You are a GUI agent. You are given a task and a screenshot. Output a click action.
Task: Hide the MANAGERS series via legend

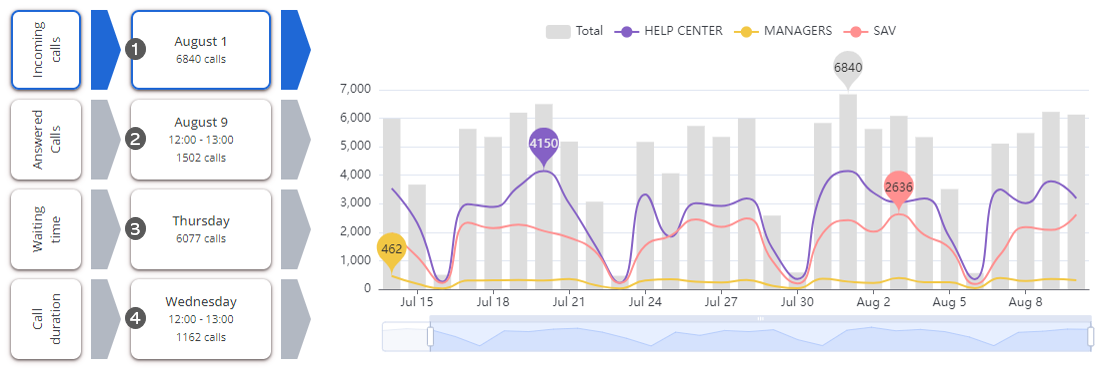point(783,31)
